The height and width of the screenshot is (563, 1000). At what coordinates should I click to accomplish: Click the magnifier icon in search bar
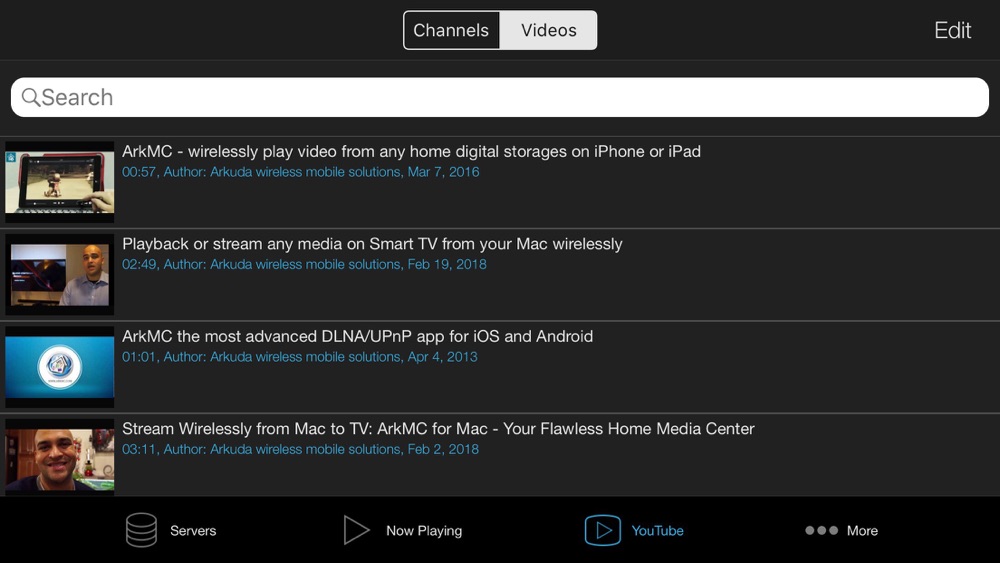point(30,97)
